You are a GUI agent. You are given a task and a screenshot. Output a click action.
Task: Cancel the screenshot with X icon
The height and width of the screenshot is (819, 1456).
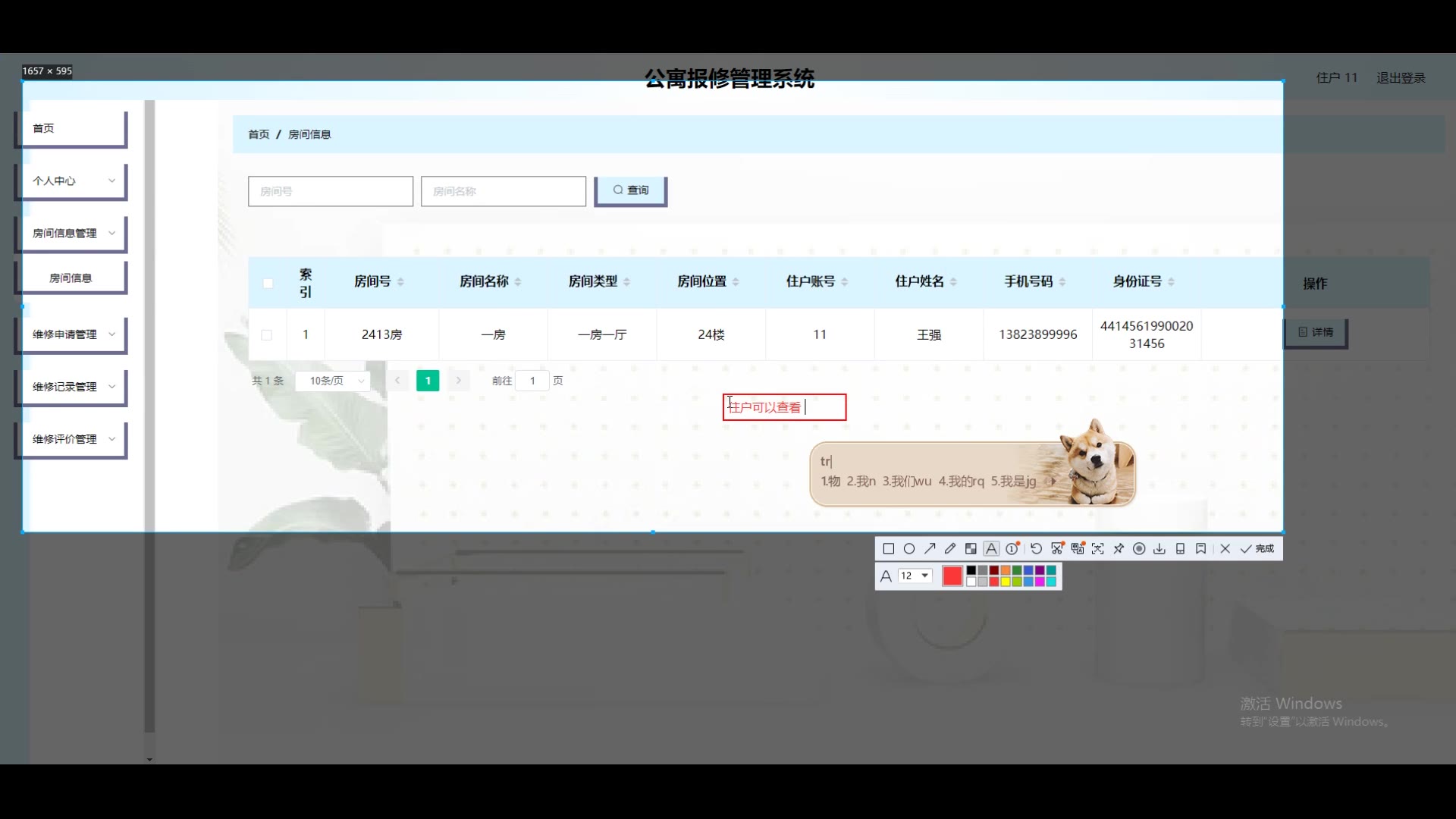pos(1225,549)
